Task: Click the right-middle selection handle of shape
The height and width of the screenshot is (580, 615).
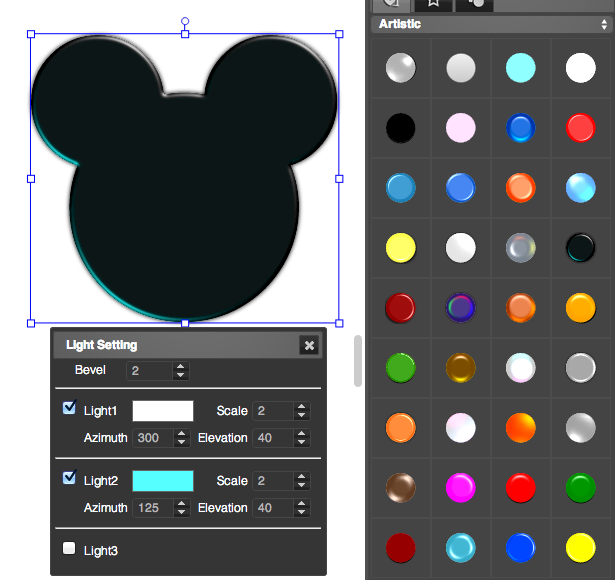Action: click(339, 179)
